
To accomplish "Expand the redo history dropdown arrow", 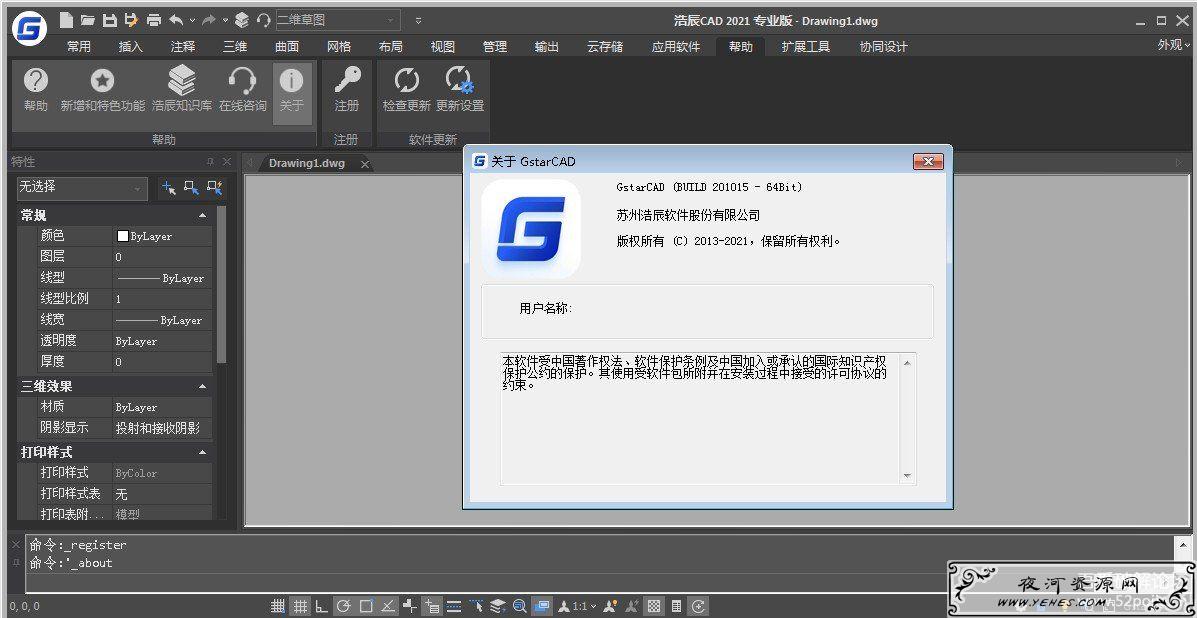I will click(x=225, y=21).
